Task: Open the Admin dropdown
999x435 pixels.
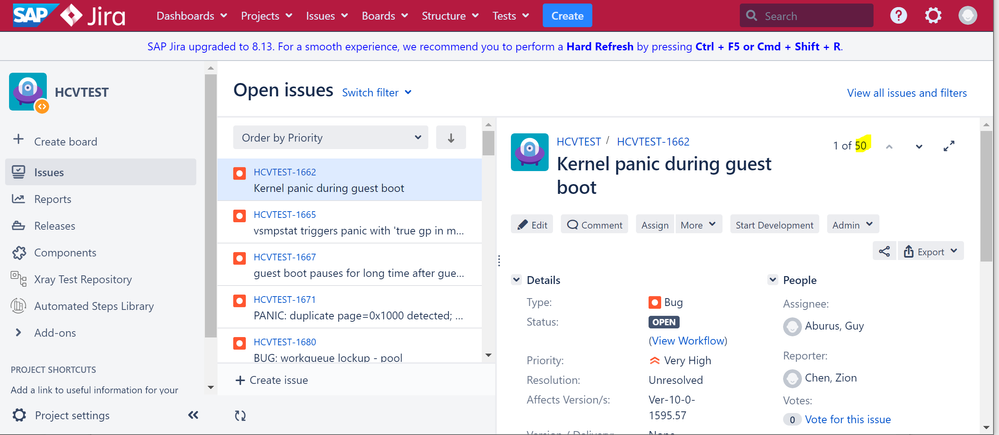Action: point(852,225)
